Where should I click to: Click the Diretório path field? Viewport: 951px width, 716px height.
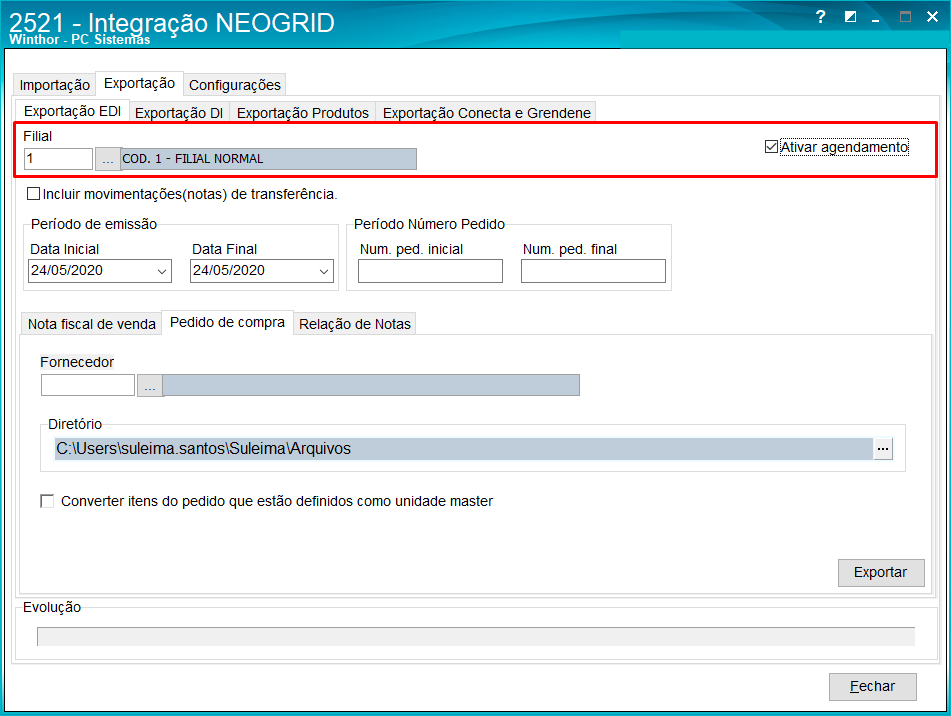pyautogui.click(x=464, y=449)
